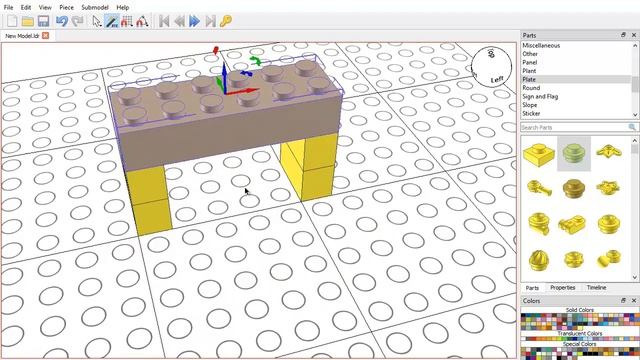Open the Piece menu
This screenshot has width=640, height=360.
(x=67, y=7)
